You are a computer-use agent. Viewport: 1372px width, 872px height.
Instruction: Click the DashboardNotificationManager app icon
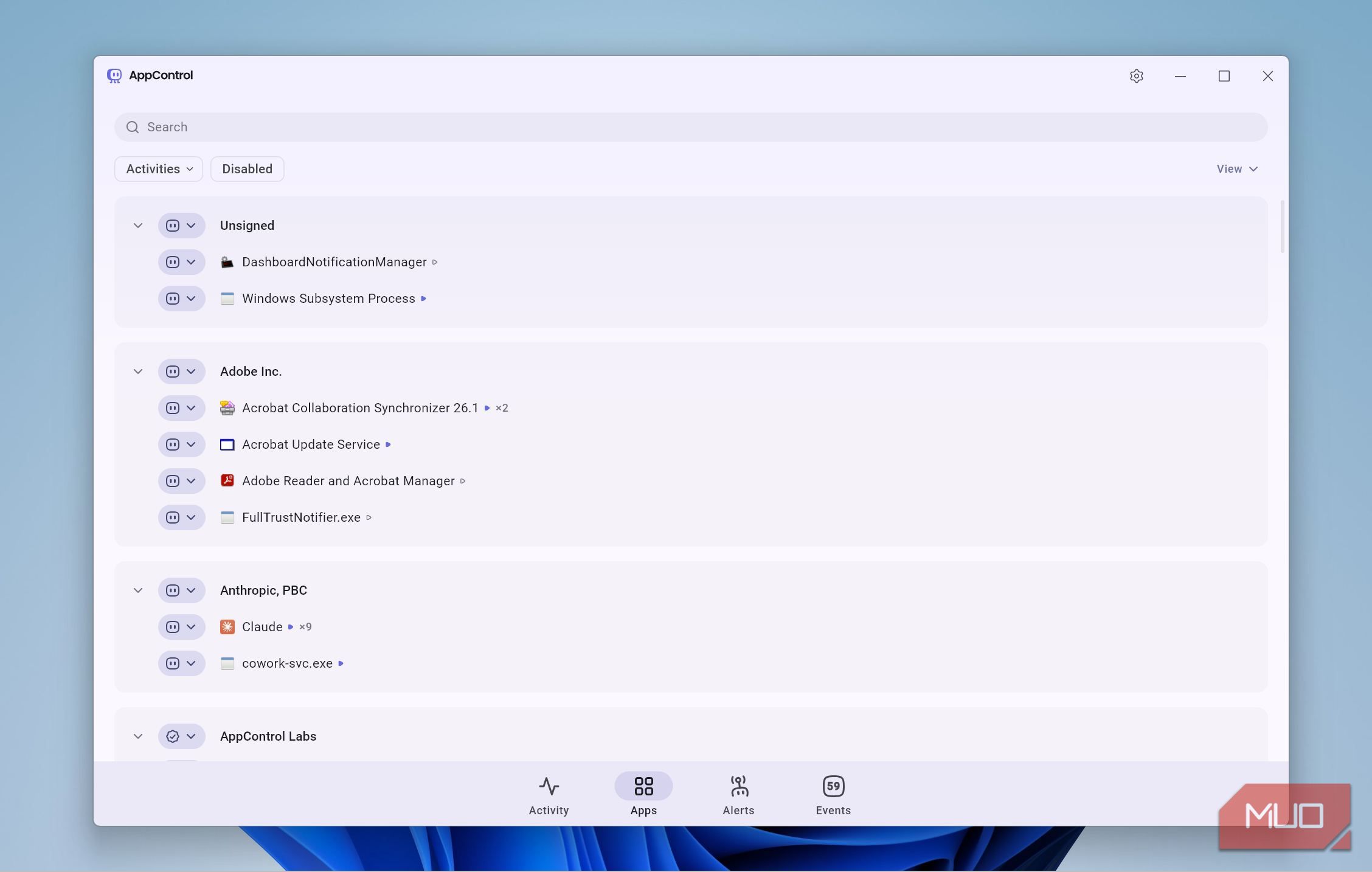click(227, 262)
